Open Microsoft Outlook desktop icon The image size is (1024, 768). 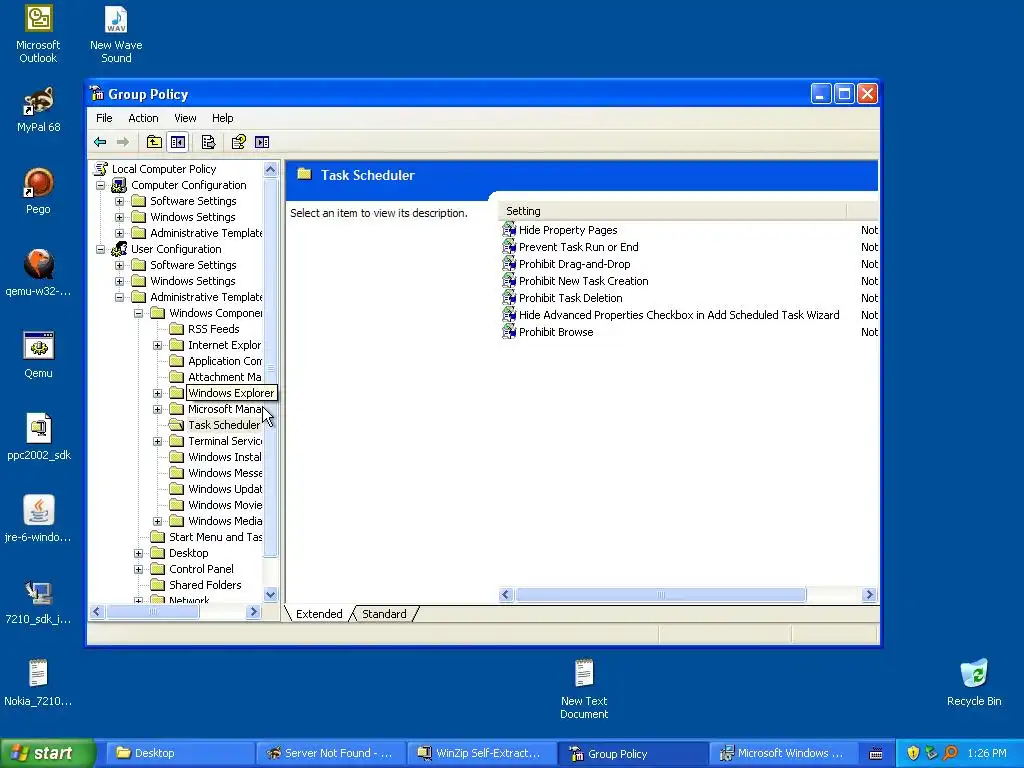(x=38, y=34)
